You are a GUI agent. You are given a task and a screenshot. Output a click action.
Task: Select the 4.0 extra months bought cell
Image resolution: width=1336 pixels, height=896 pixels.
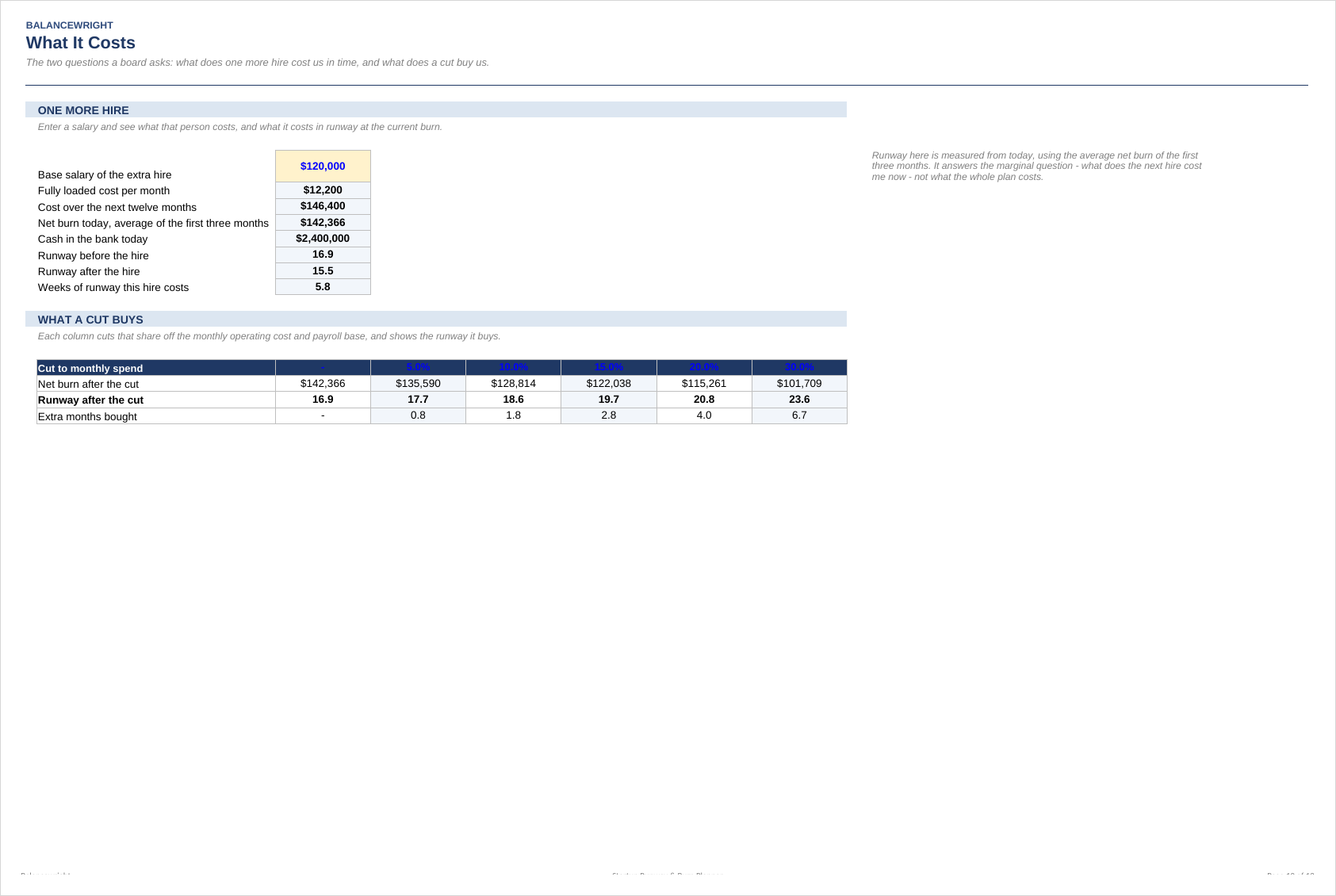(x=704, y=415)
